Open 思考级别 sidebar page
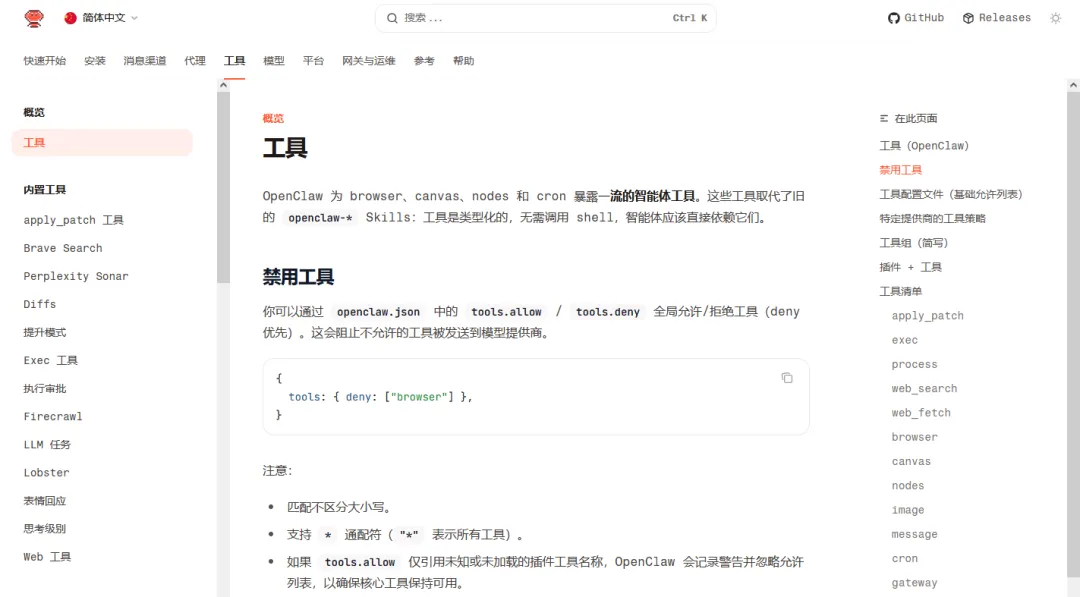This screenshot has width=1080, height=597. point(45,529)
